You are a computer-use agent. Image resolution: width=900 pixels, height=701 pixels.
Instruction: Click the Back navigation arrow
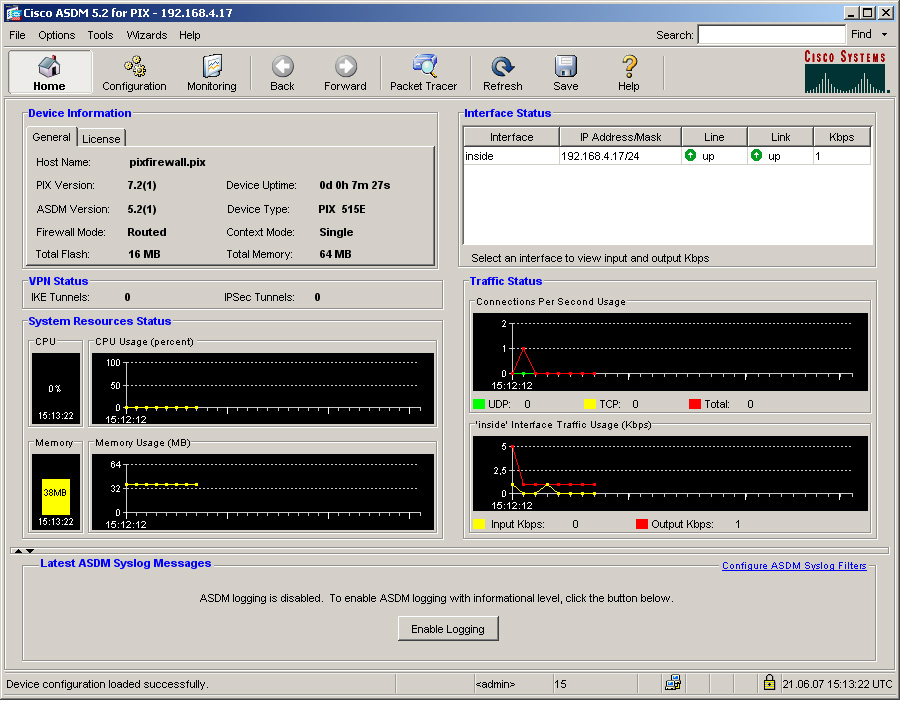pos(282,73)
